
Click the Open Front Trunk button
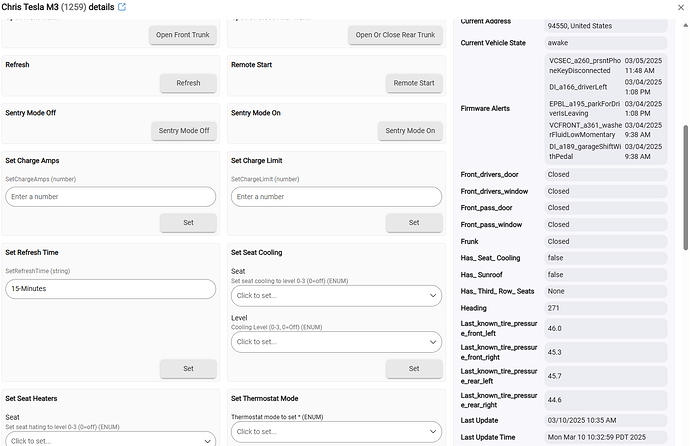(183, 35)
